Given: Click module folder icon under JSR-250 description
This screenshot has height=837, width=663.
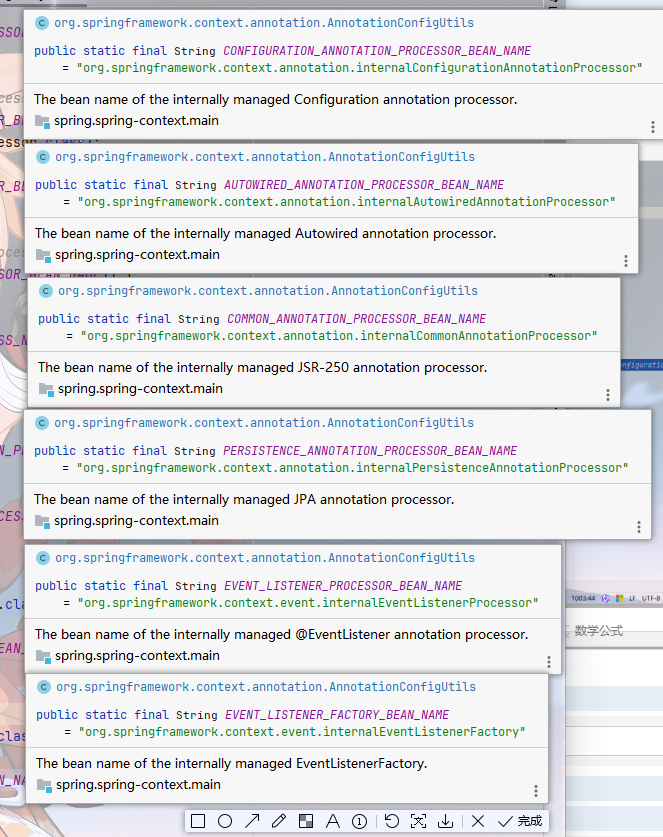Looking at the screenshot, I should pyautogui.click(x=46, y=389).
